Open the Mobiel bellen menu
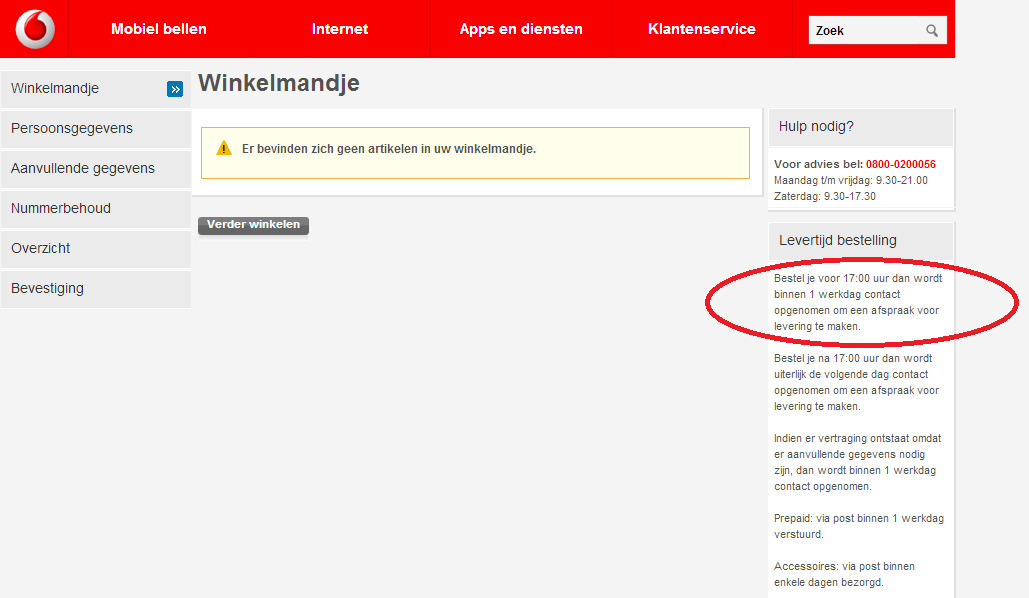The height and width of the screenshot is (598, 1029). pos(159,29)
